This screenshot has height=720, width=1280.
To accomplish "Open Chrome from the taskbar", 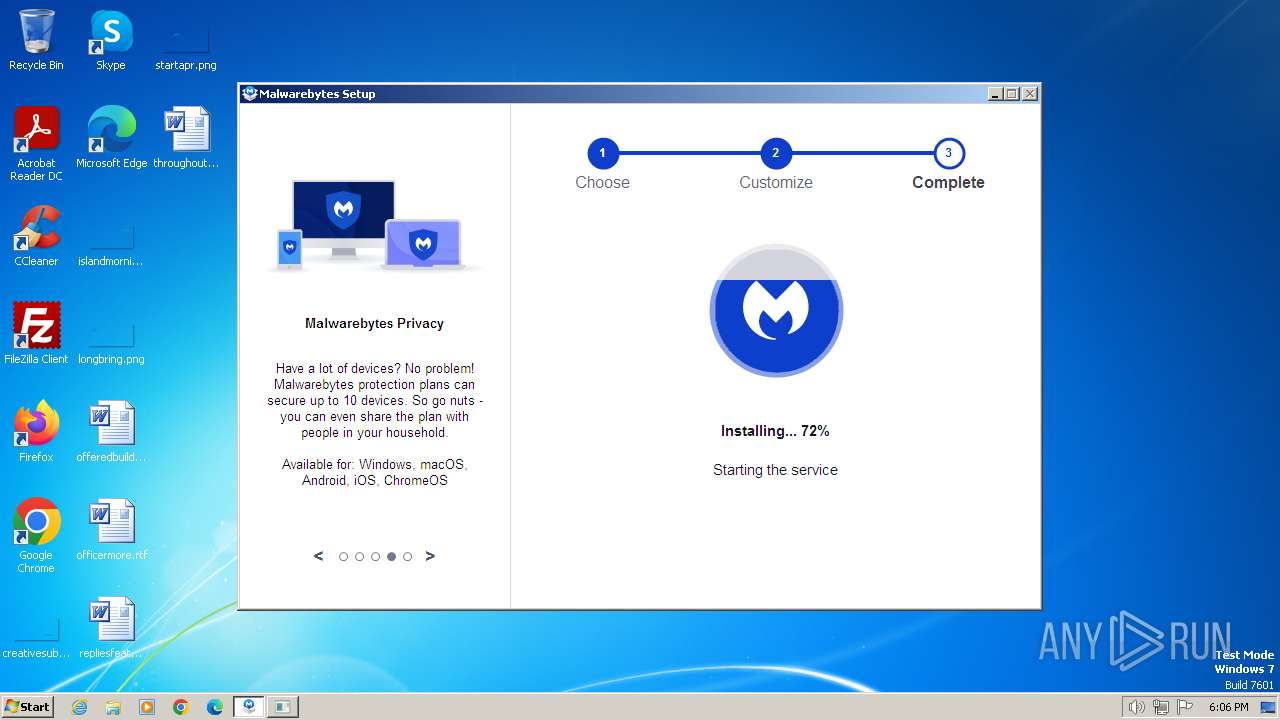I will tap(181, 707).
